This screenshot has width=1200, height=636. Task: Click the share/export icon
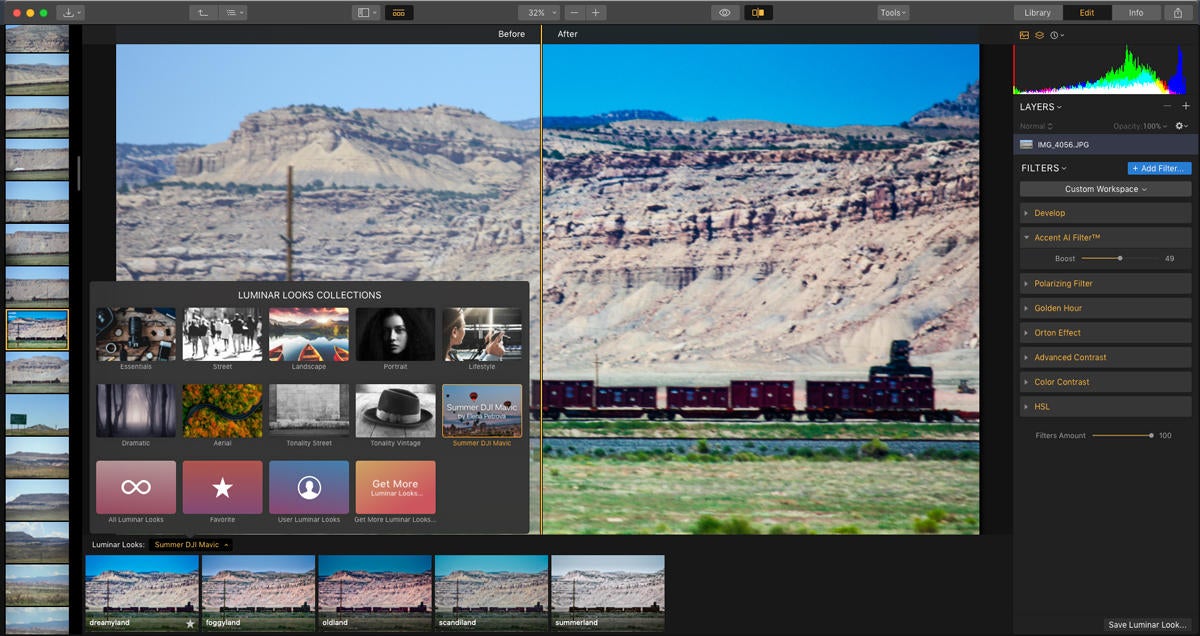point(1177,13)
